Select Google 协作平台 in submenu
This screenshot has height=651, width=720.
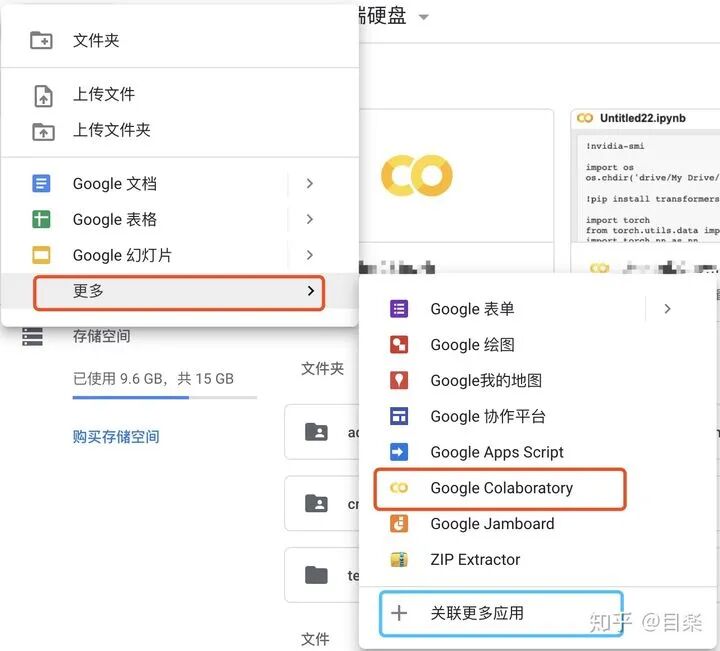click(x=537, y=416)
